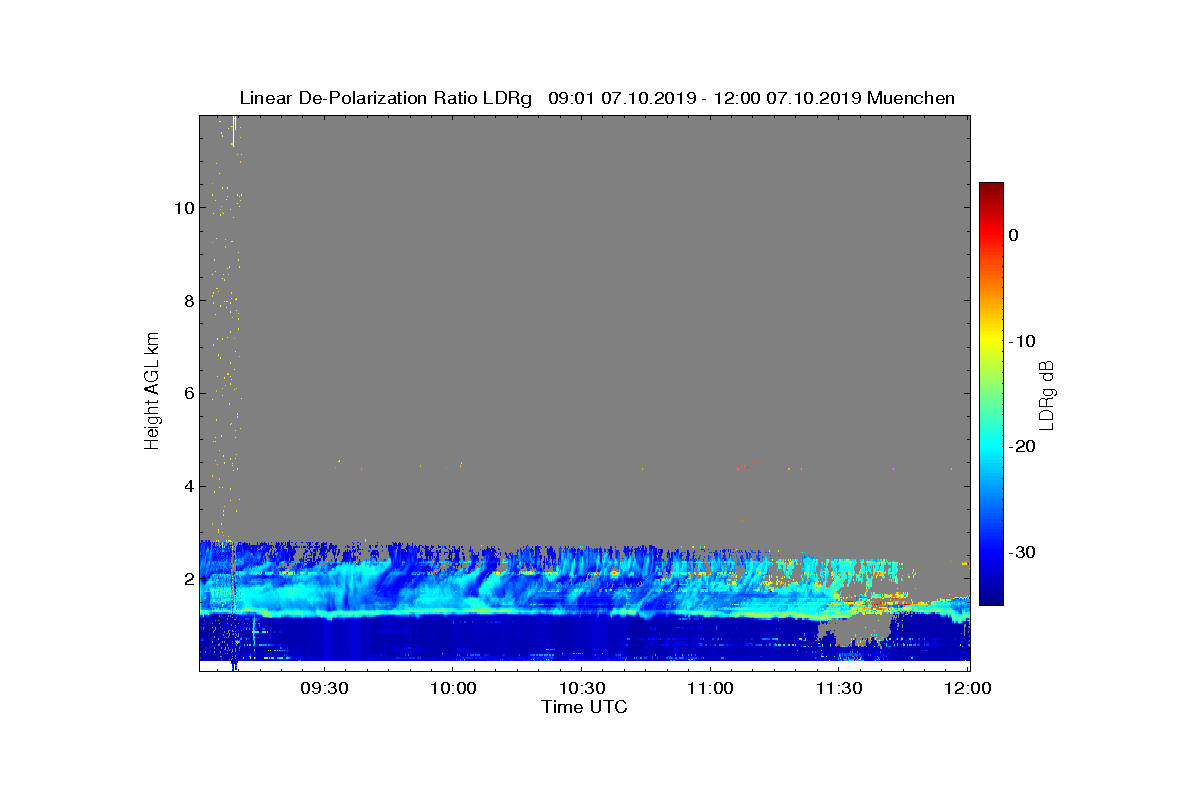
Task: Click the 'Height AGL km' axis label
Action: point(152,393)
